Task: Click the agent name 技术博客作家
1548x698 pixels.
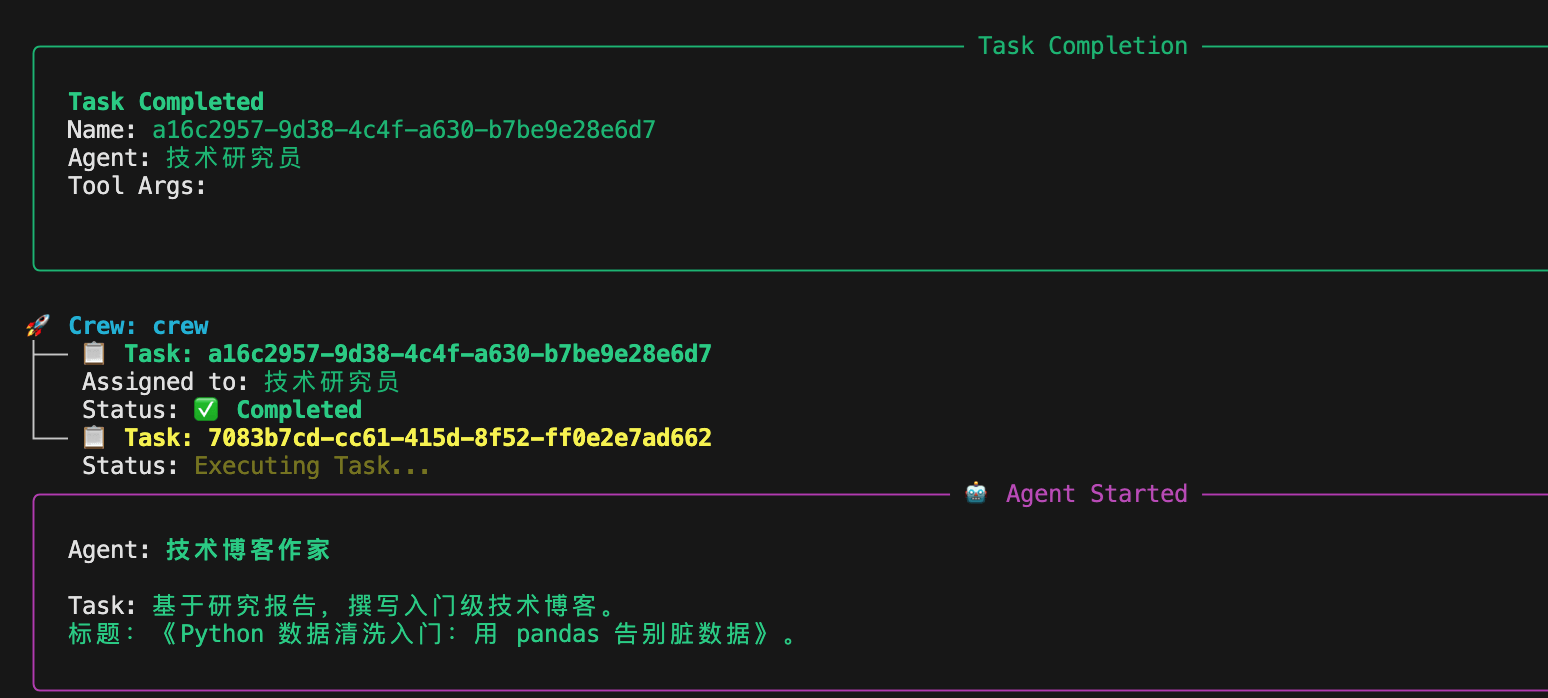Action: click(x=248, y=550)
